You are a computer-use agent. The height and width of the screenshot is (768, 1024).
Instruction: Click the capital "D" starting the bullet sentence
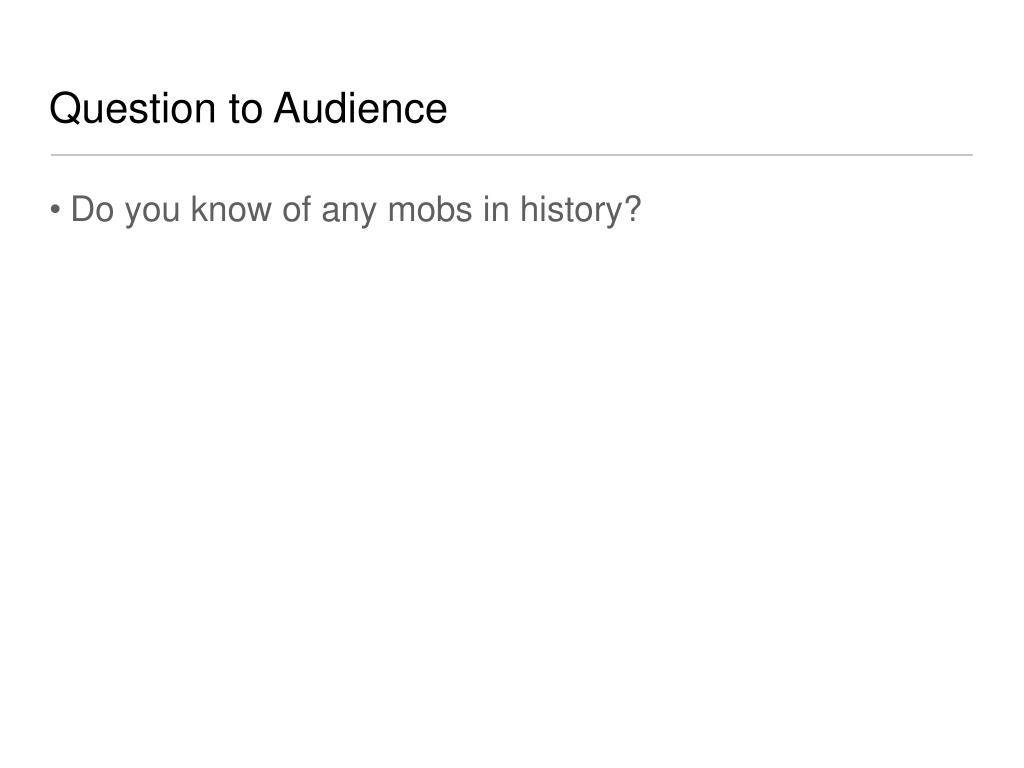pyautogui.click(x=82, y=210)
